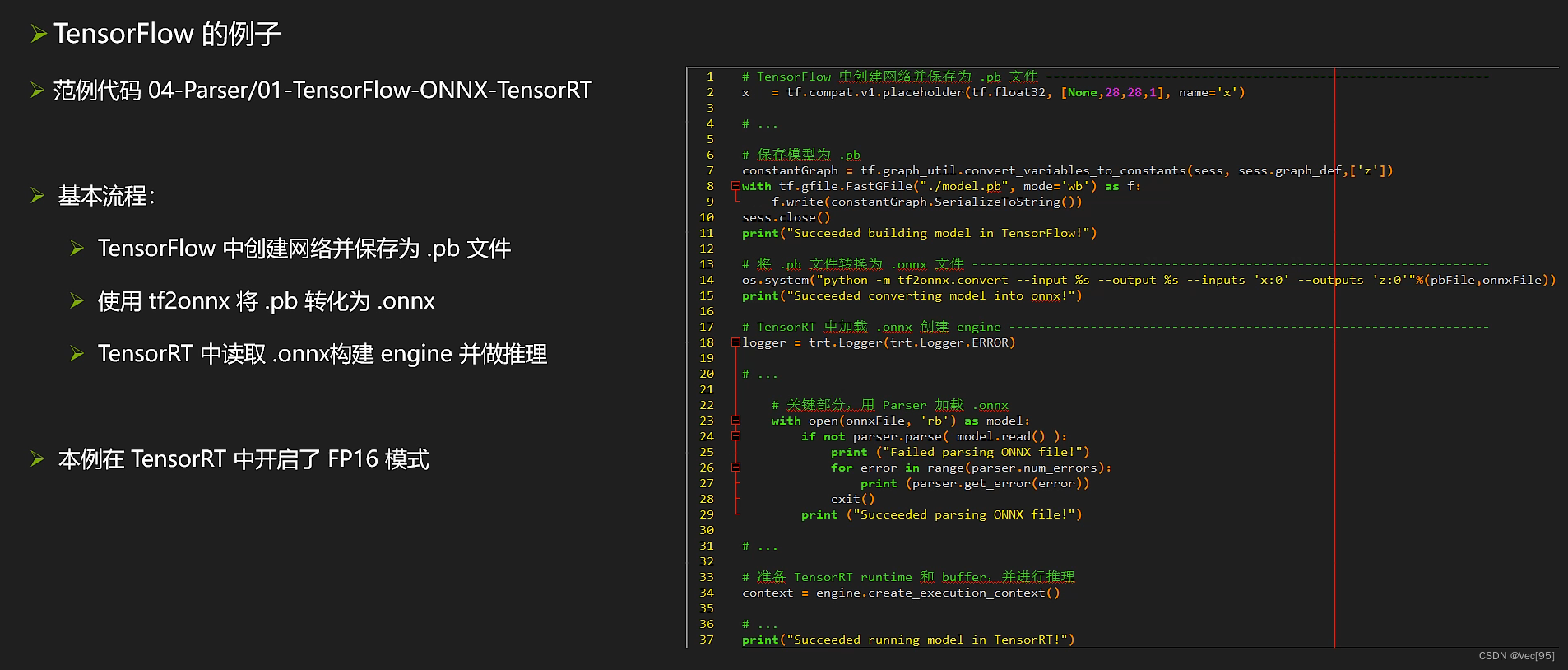Image resolution: width=1568 pixels, height=670 pixels.
Task: Click 'Succeeded running model in TensorRT!' print line
Action: pos(908,640)
